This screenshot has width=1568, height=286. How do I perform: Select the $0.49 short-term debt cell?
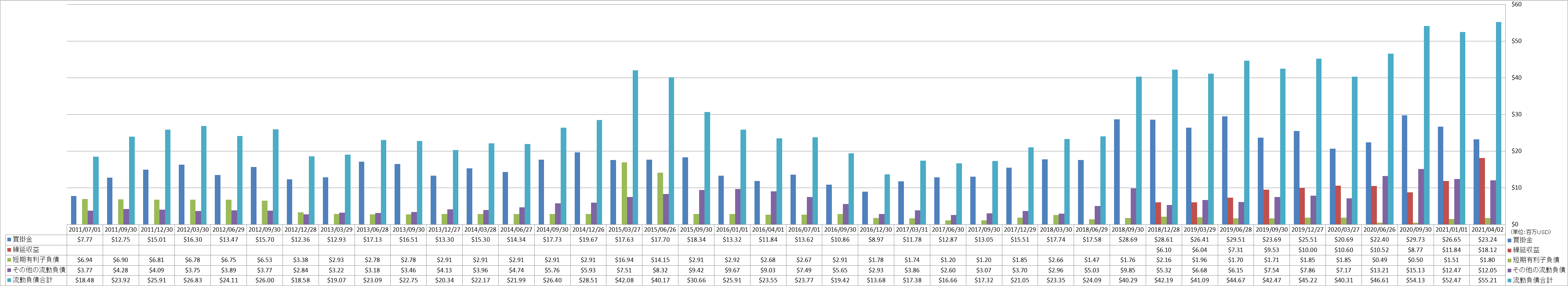[1380, 260]
